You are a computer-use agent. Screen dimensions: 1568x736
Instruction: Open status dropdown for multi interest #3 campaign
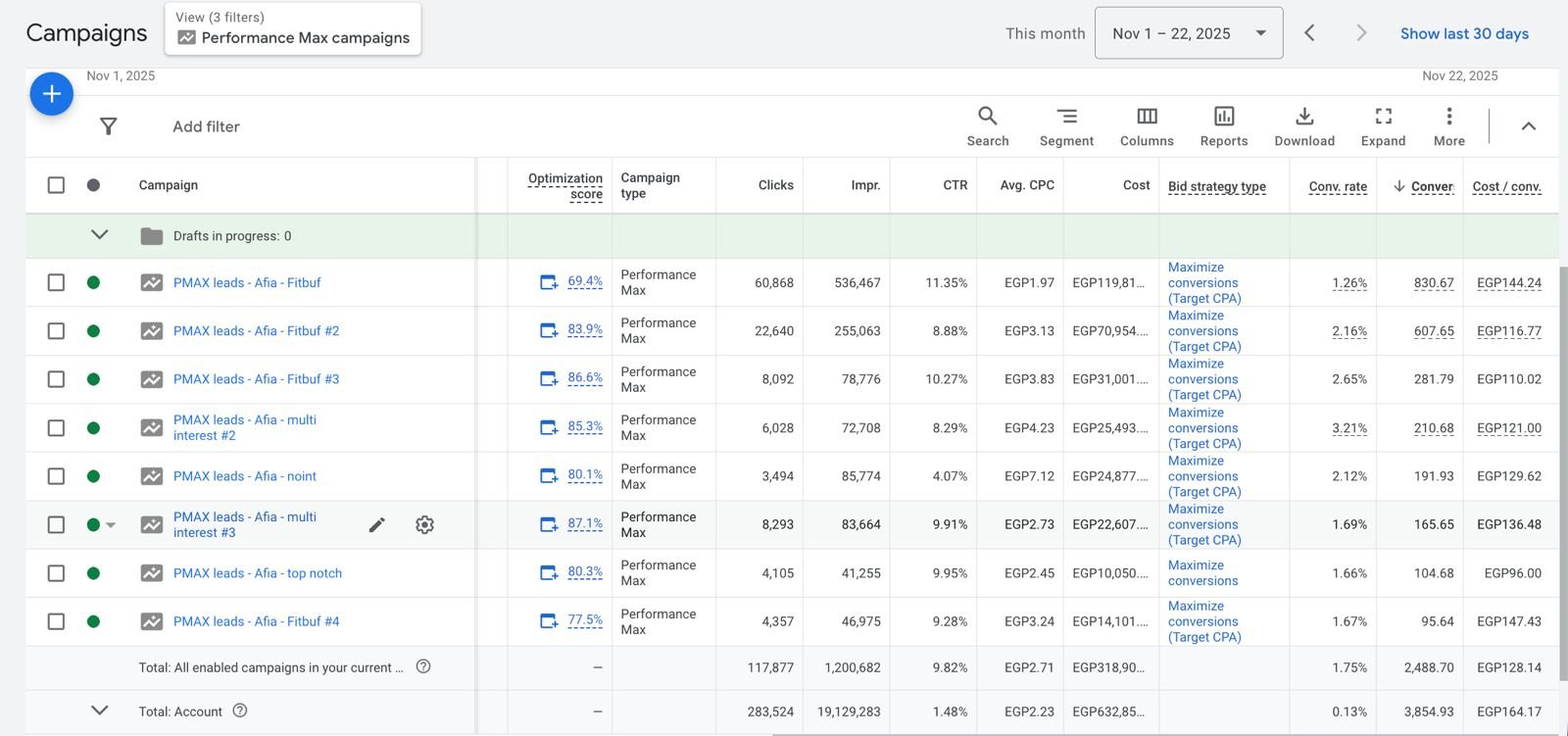[x=111, y=525]
